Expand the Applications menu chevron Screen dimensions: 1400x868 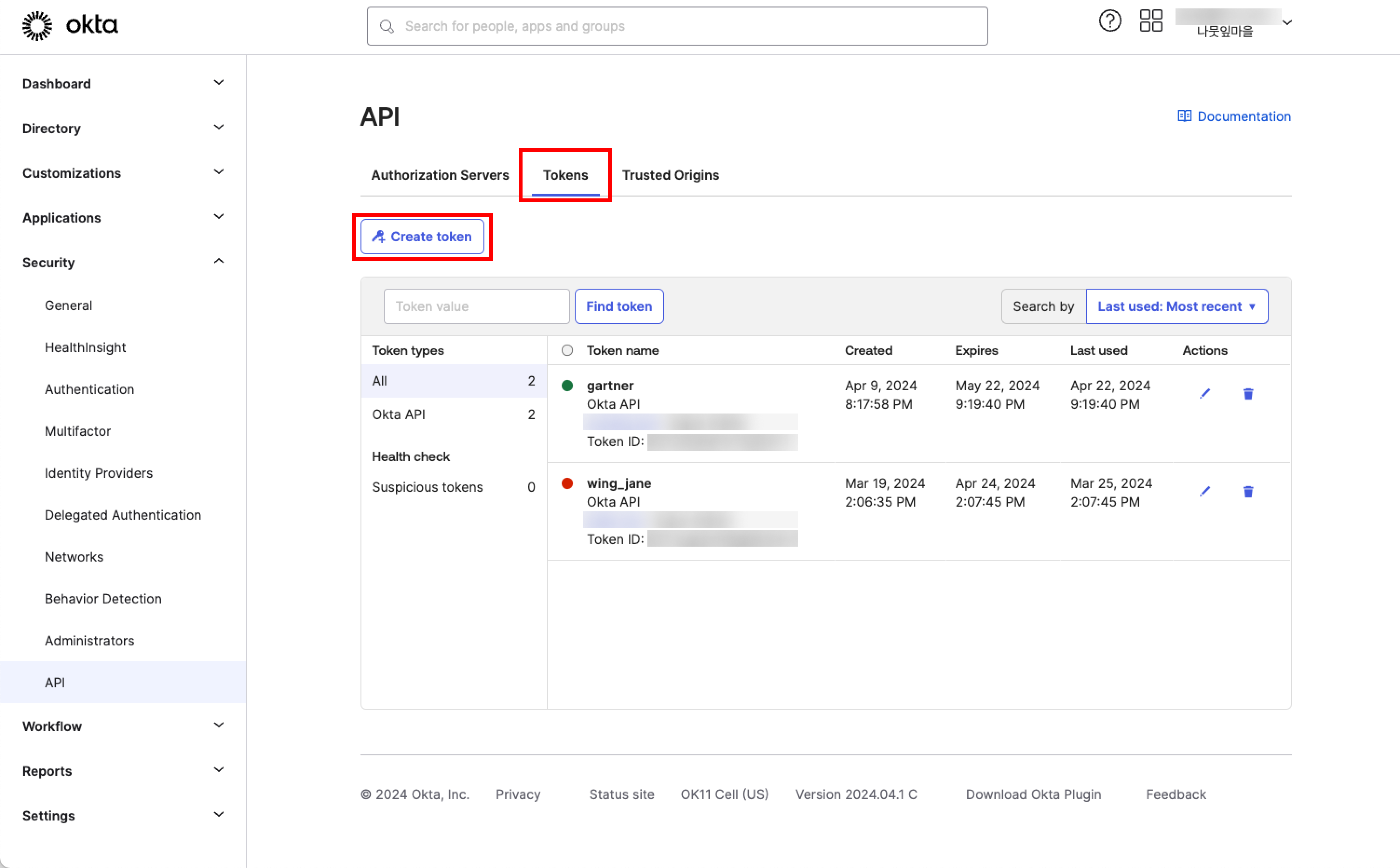[x=219, y=217]
